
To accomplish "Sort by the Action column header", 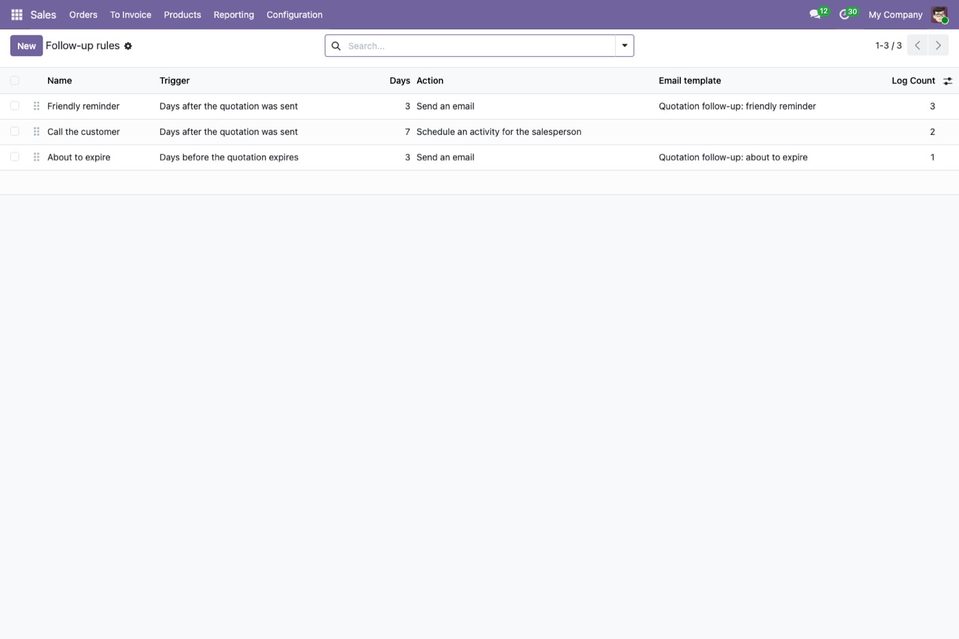I will click(430, 81).
